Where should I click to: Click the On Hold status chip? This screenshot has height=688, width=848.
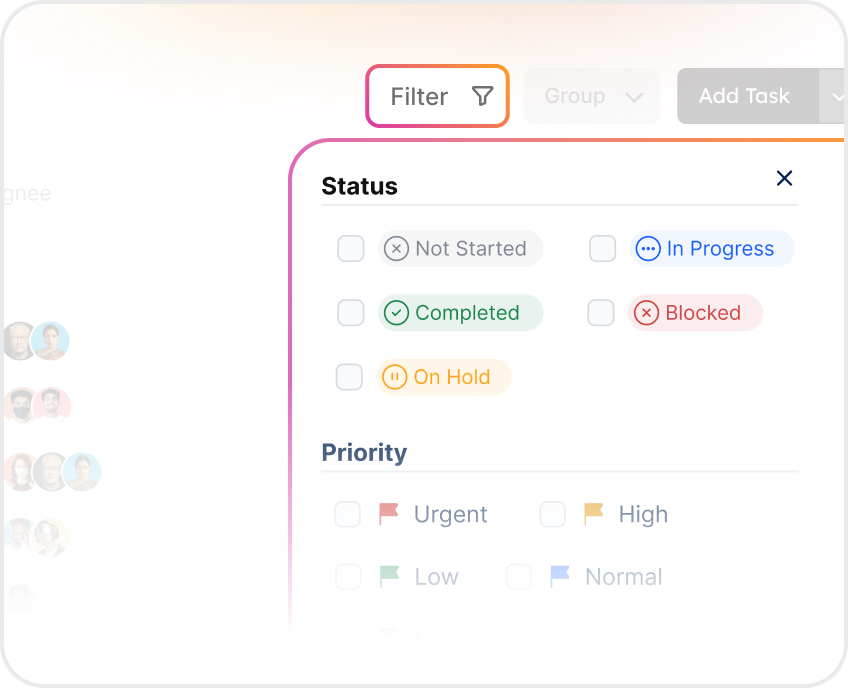click(443, 377)
